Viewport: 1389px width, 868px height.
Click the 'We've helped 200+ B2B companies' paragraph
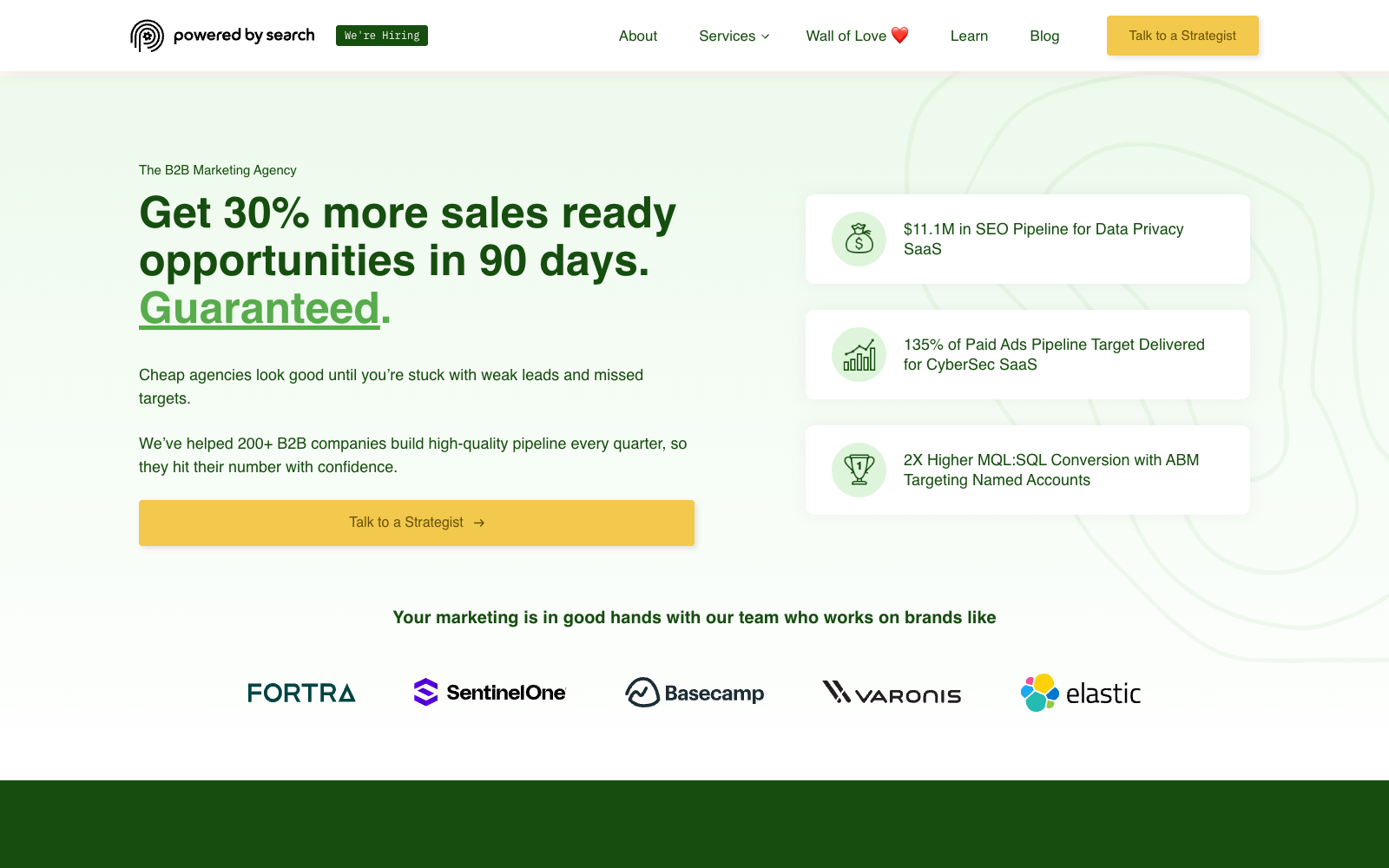tap(413, 455)
